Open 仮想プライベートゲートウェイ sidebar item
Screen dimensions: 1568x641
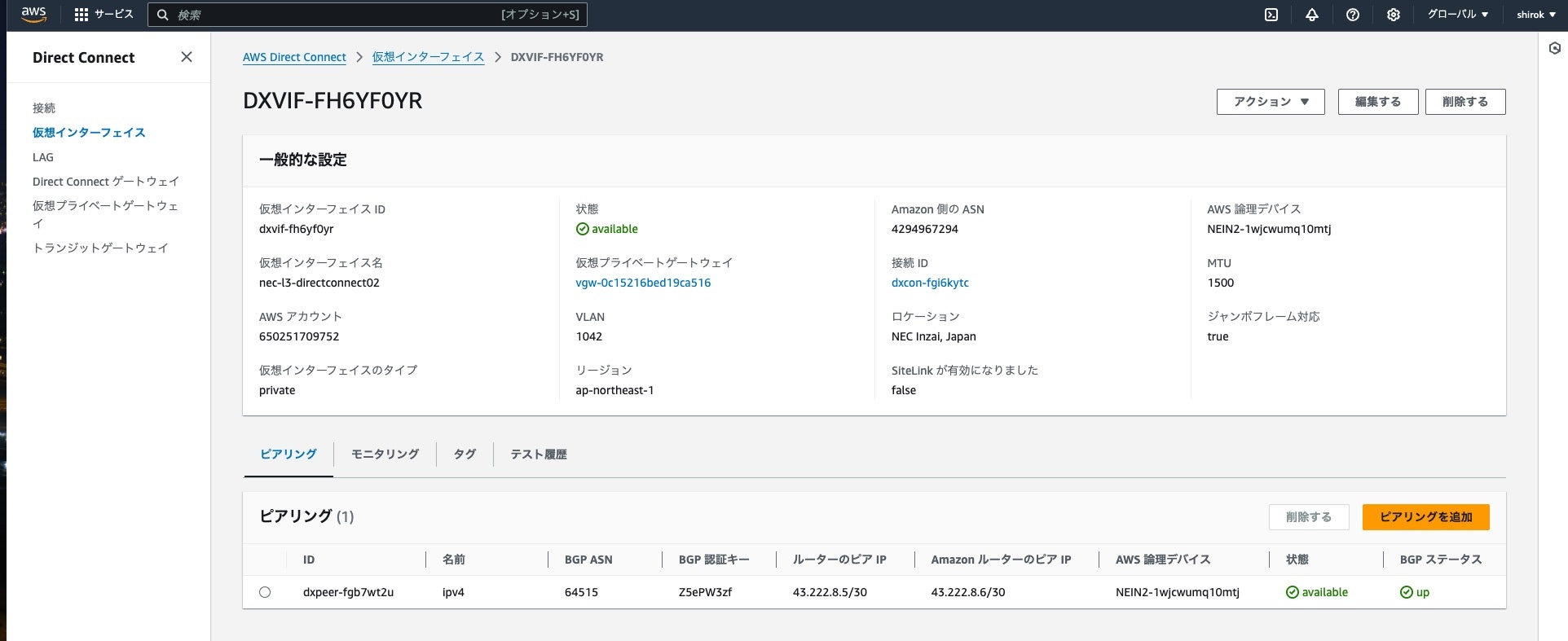pyautogui.click(x=105, y=214)
